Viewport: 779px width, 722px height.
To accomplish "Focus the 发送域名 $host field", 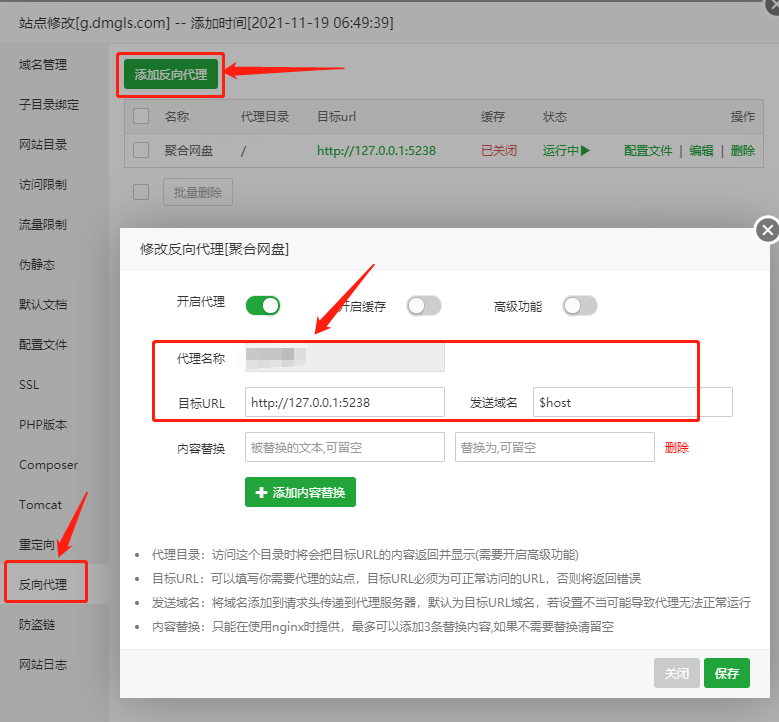I will coord(632,402).
